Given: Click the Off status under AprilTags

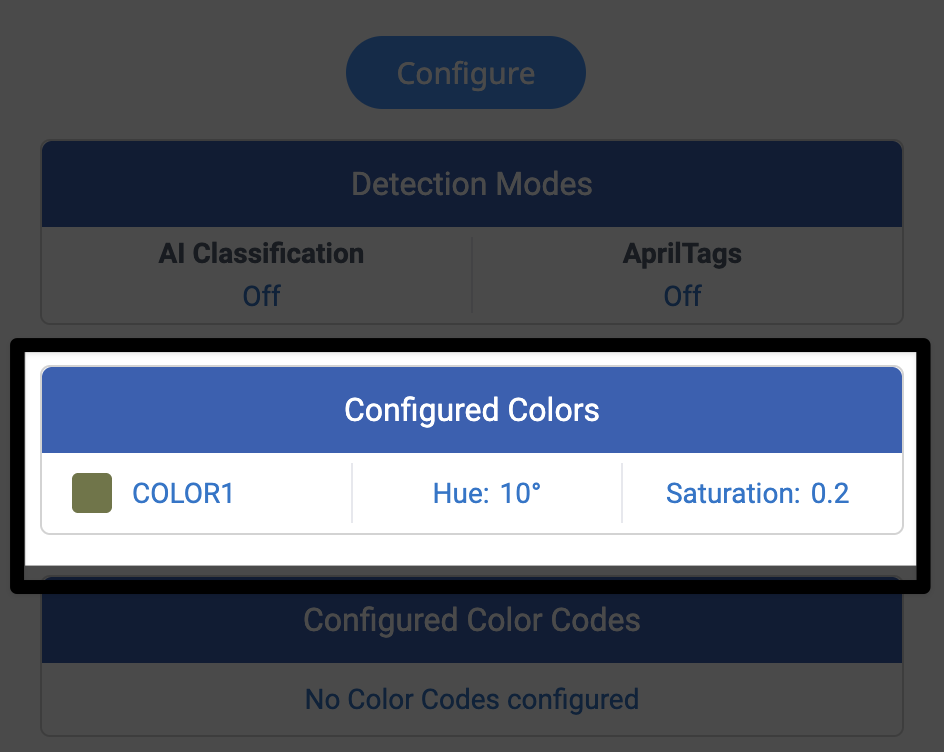Looking at the screenshot, I should tap(682, 296).
